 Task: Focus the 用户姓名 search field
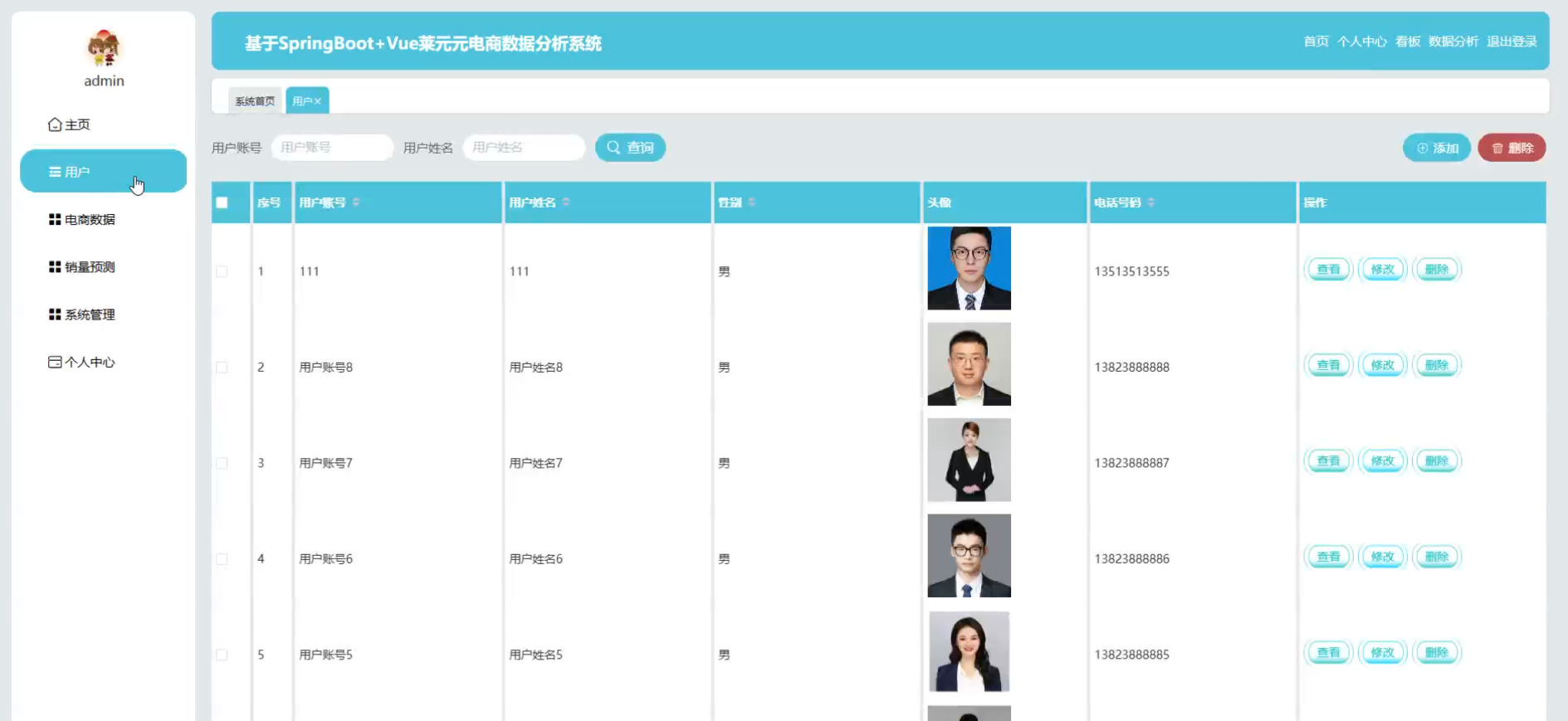point(524,148)
